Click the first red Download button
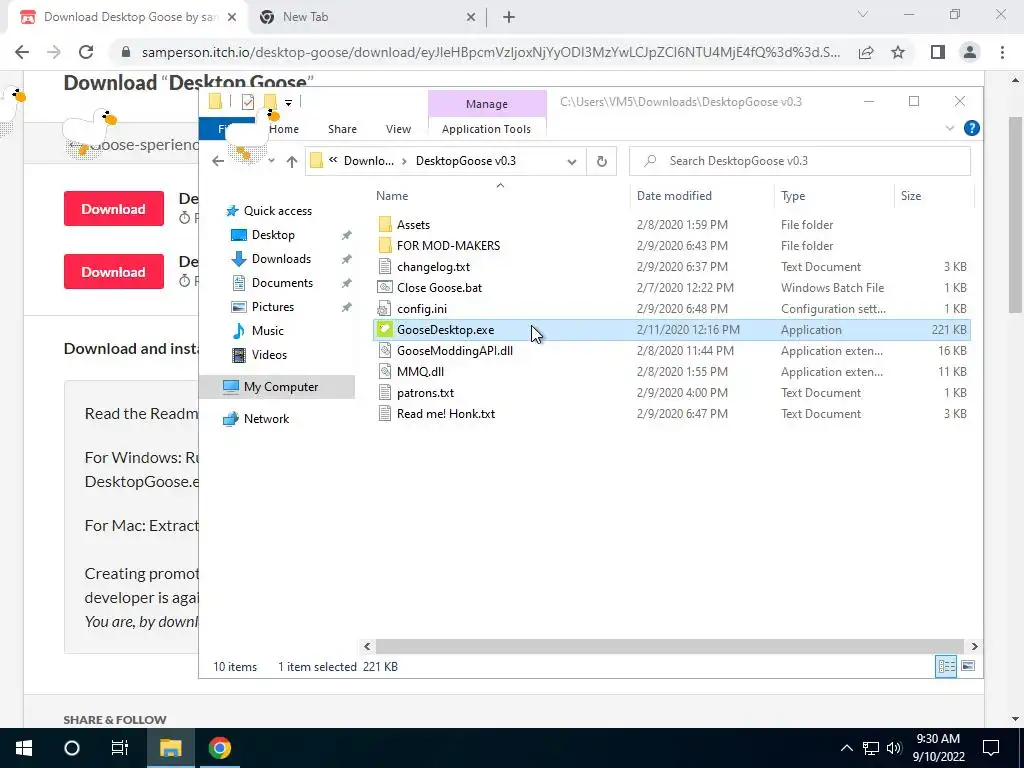Viewport: 1024px width, 768px height. coord(114,208)
